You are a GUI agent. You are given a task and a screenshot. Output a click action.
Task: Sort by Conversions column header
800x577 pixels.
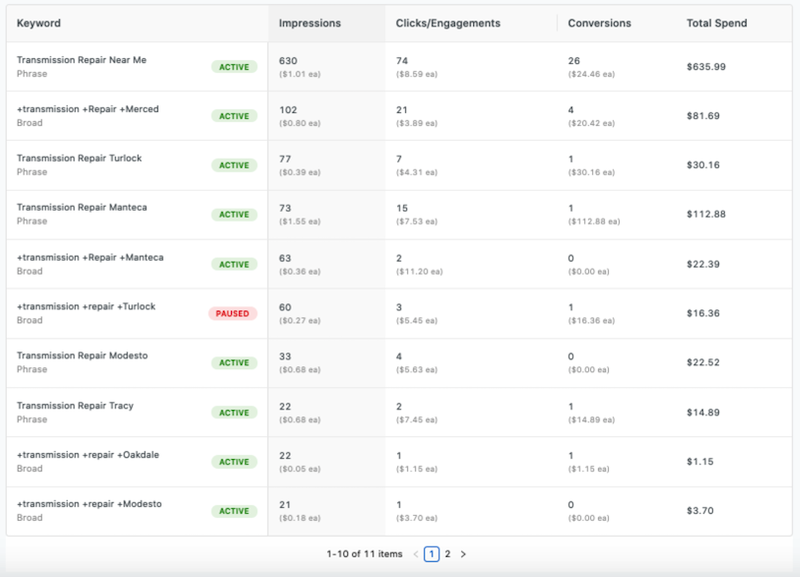pos(599,22)
